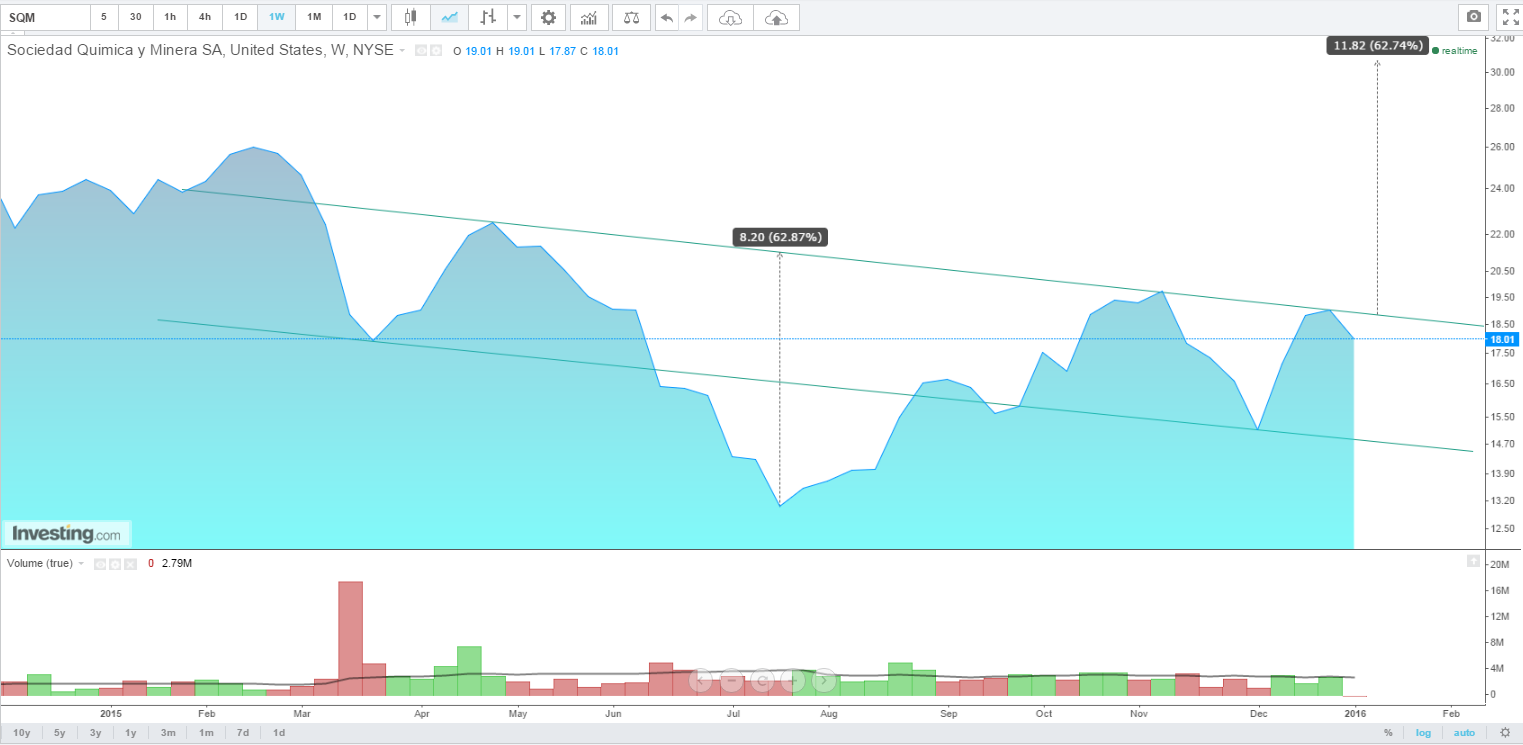Show the 3y date range

(x=95, y=733)
